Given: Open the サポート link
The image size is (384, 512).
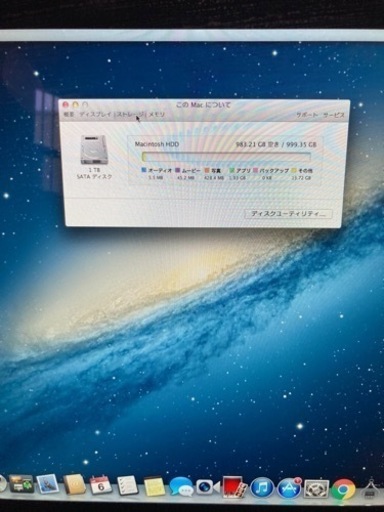Looking at the screenshot, I should click(307, 115).
